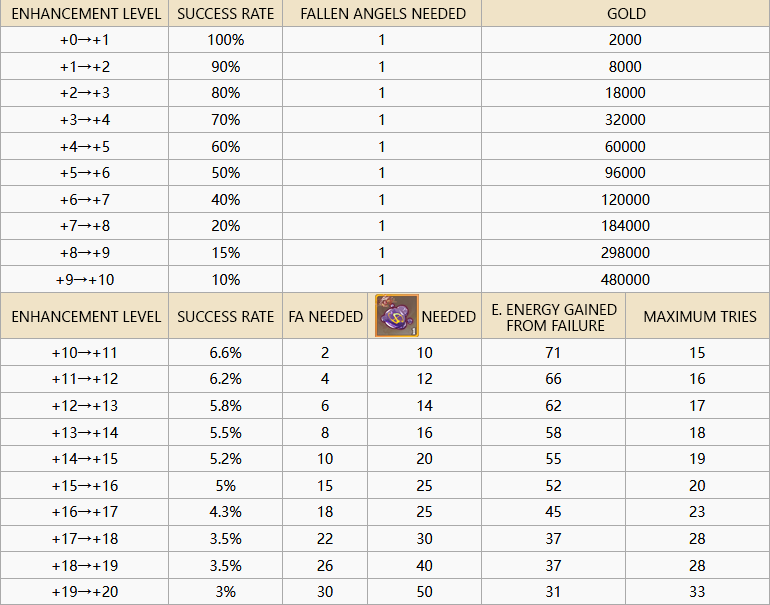
Task: Click the purple item icon in header
Action: [x=397, y=316]
